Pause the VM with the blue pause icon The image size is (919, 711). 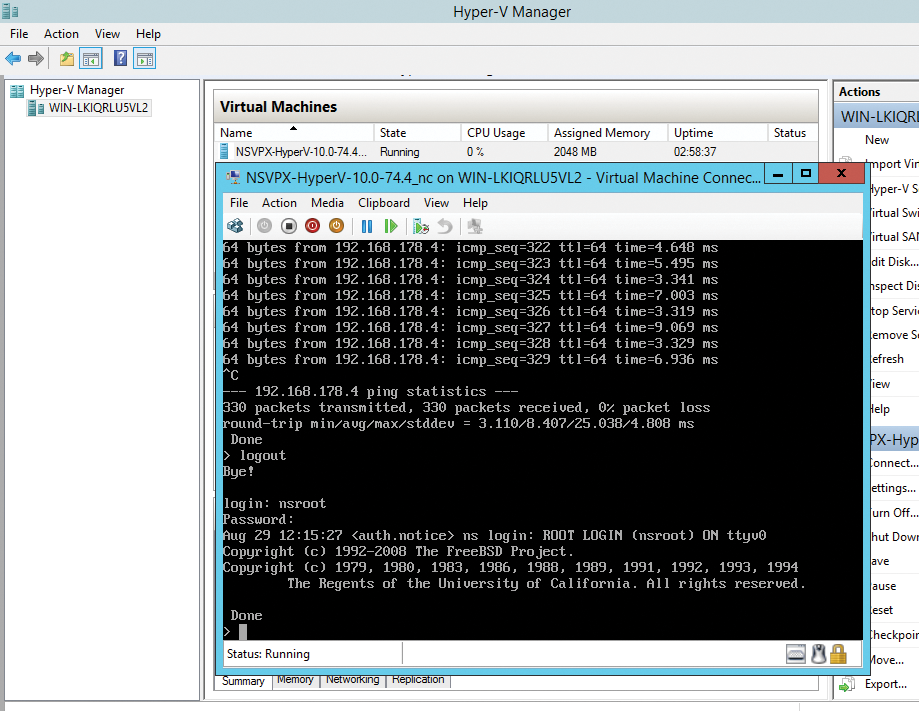click(x=366, y=226)
